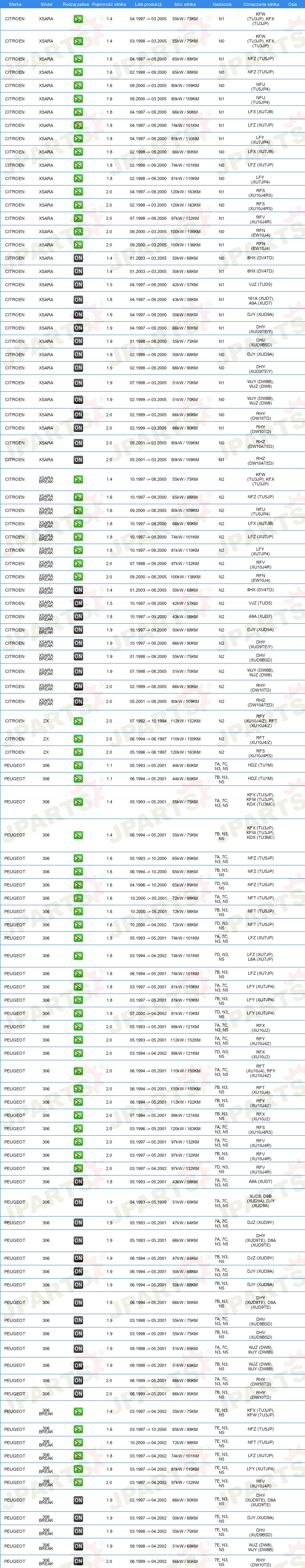Click '112kW / 152KM' in Citroen ZX row

[185, 721]
